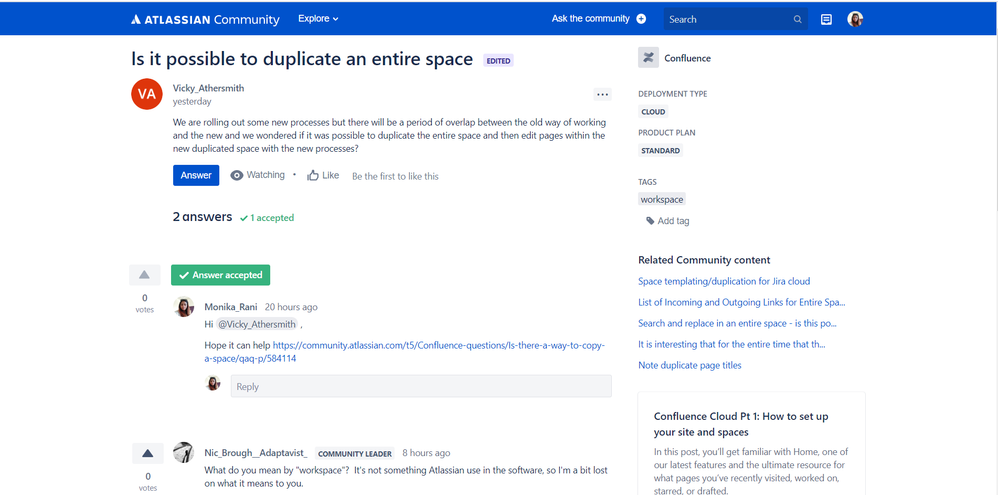Image resolution: width=998 pixels, height=495 pixels.
Task: Click 'yesterday' post timestamp
Action: pos(192,101)
